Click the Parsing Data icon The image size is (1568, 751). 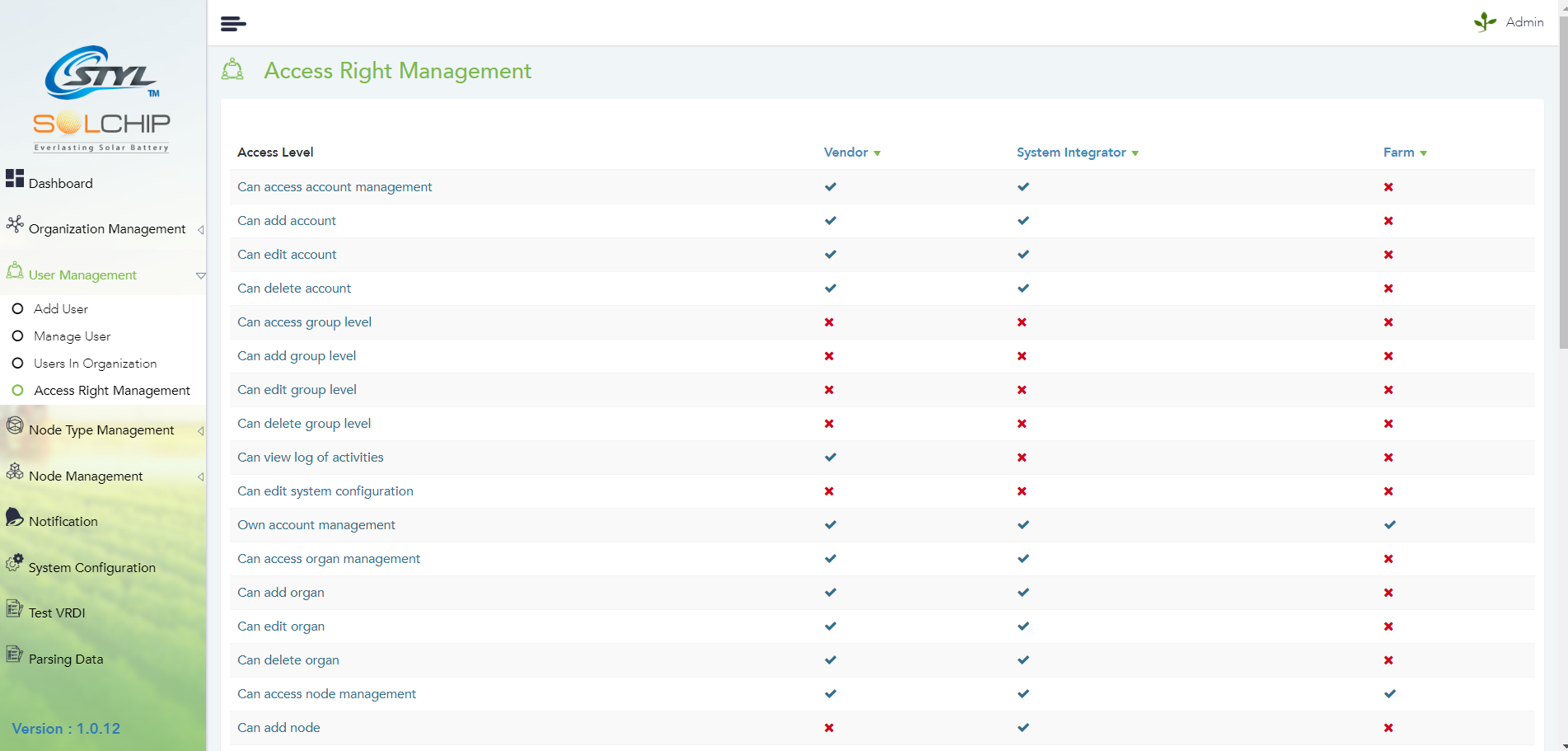click(15, 655)
